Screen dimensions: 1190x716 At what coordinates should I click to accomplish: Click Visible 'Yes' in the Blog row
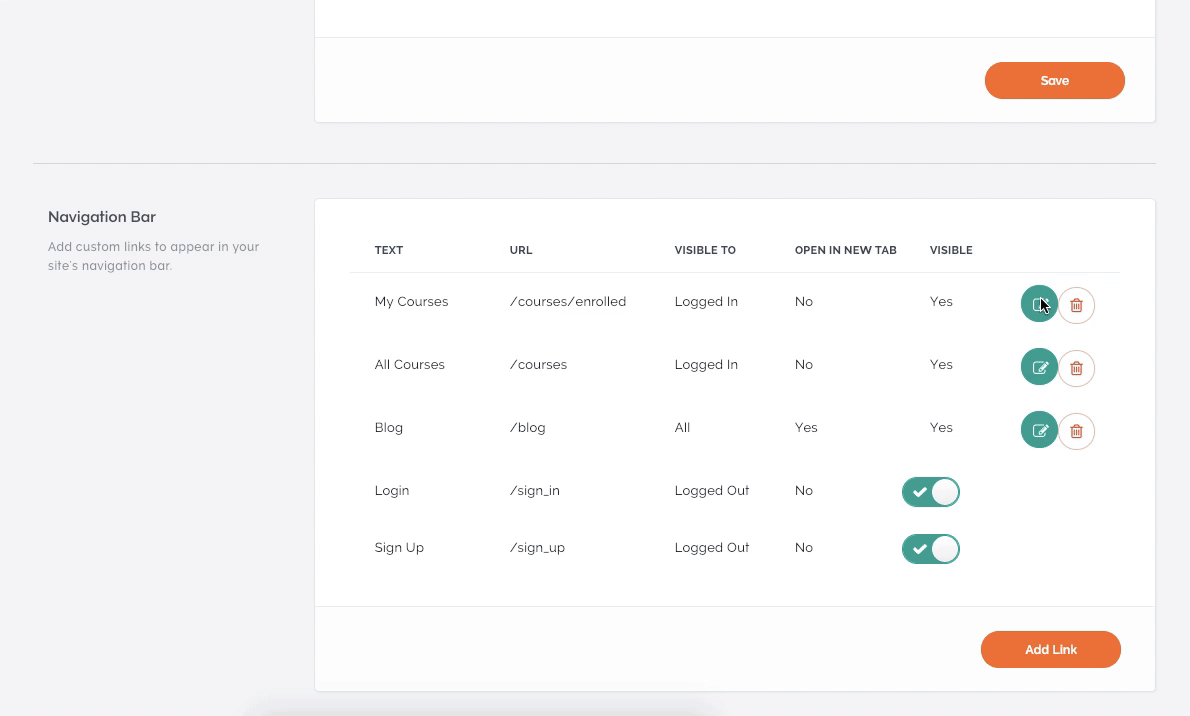pyautogui.click(x=941, y=427)
